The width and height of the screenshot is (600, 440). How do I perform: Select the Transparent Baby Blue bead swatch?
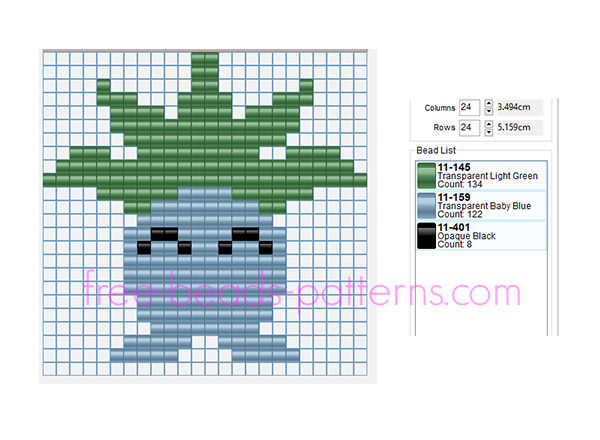pyautogui.click(x=426, y=205)
